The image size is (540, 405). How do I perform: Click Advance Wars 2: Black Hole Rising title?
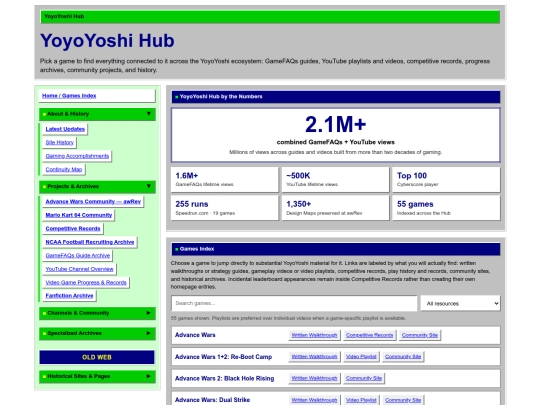point(224,378)
